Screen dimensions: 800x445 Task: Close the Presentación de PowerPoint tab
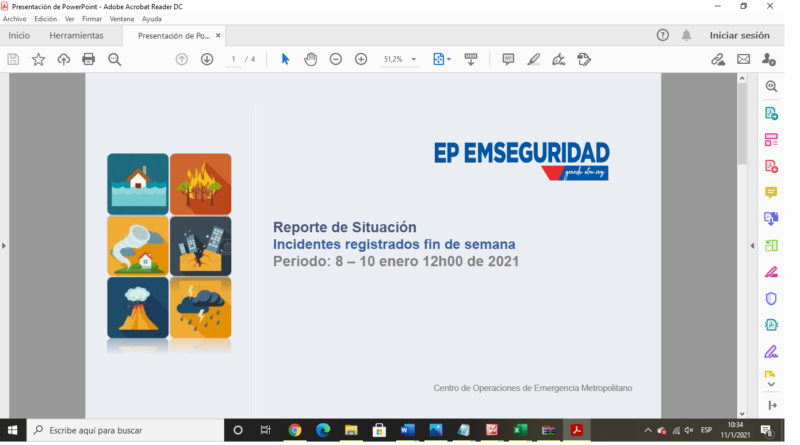coord(219,35)
